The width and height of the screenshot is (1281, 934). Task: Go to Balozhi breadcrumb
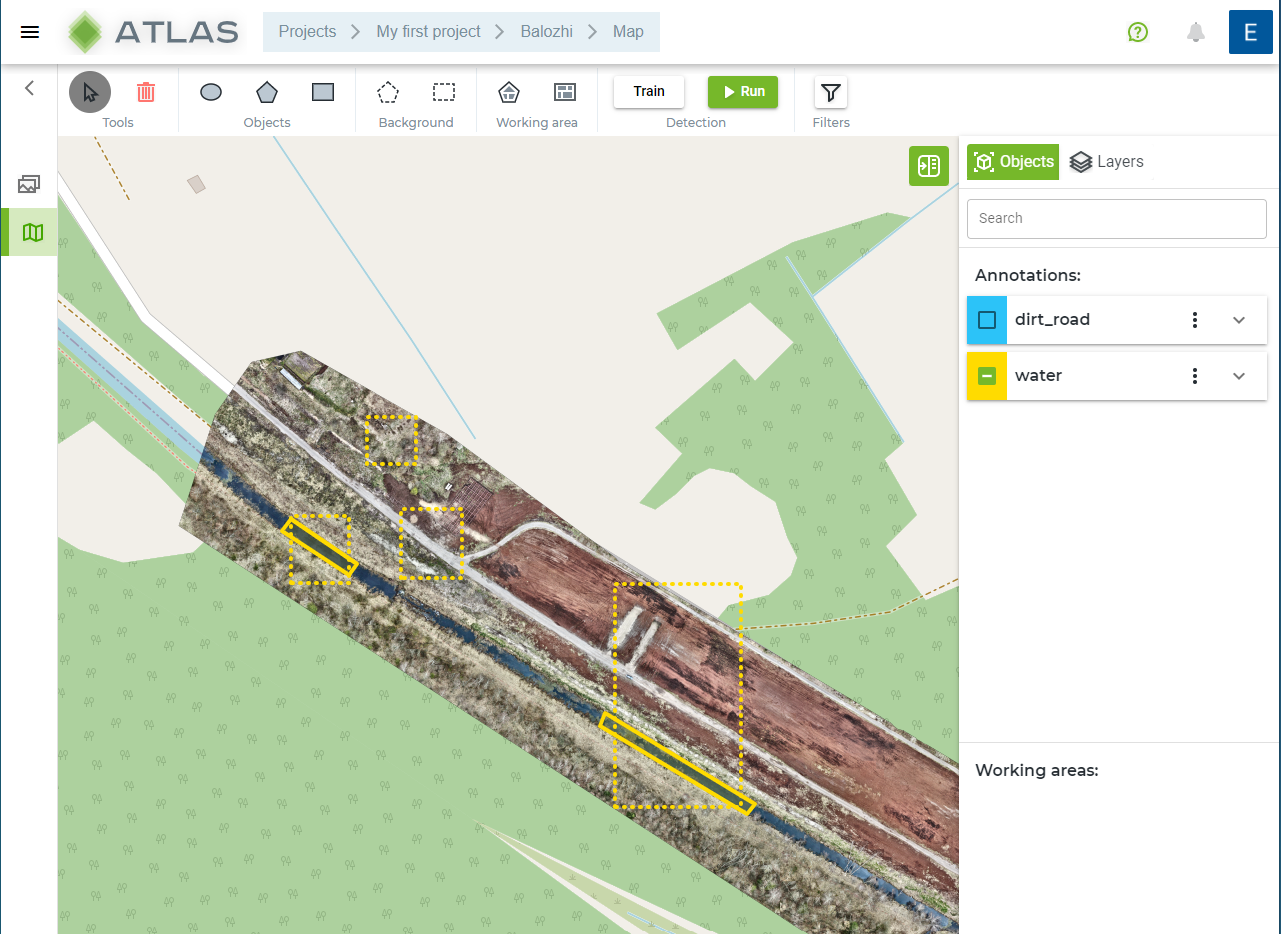546,32
